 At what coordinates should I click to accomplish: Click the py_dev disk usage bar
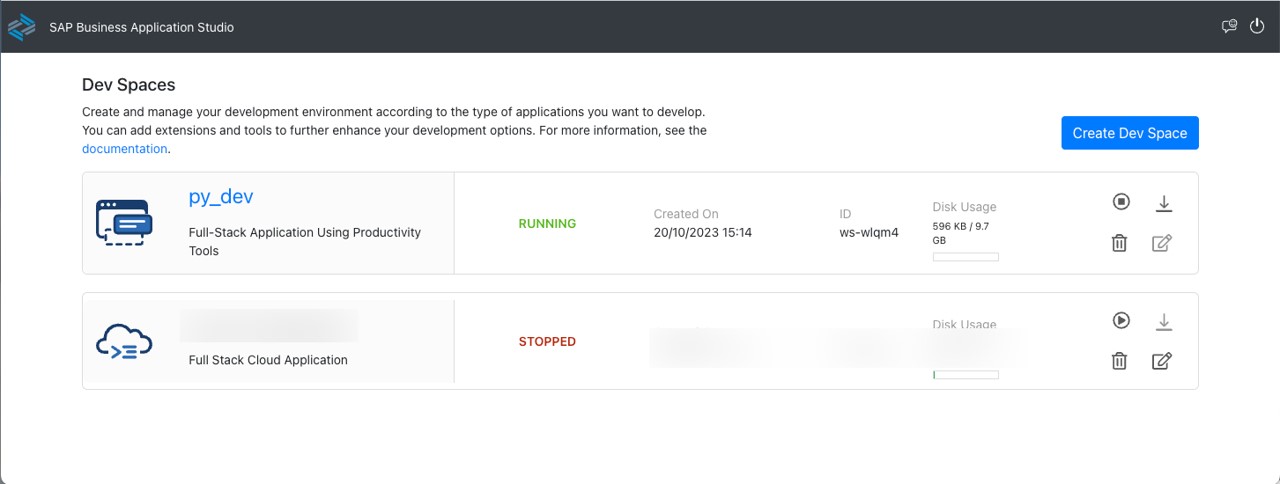pyautogui.click(x=966, y=257)
